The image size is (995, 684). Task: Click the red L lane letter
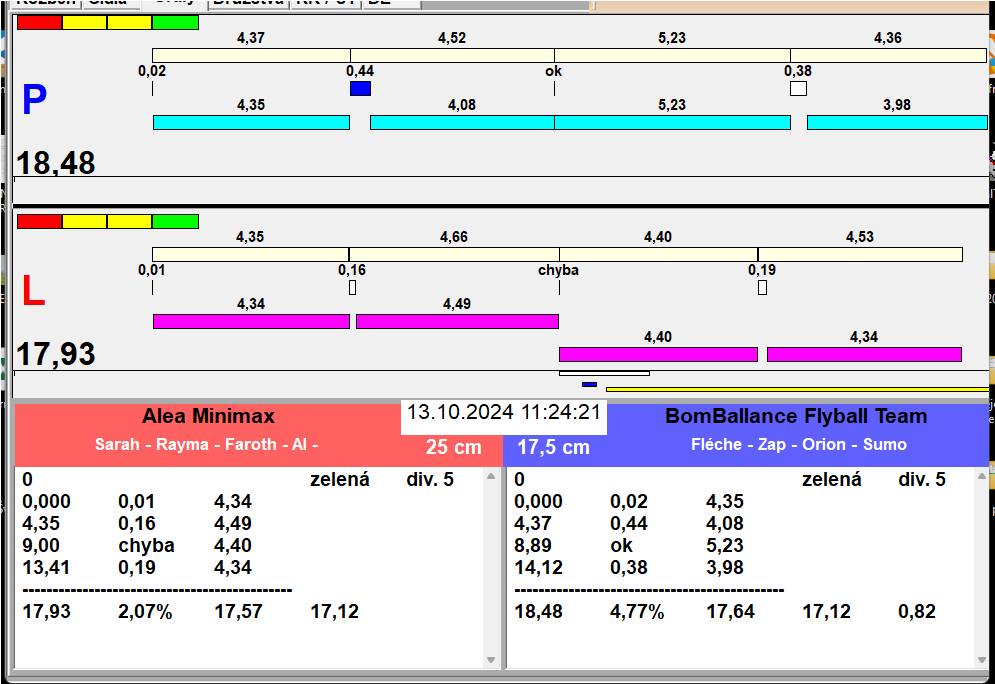(x=33, y=291)
